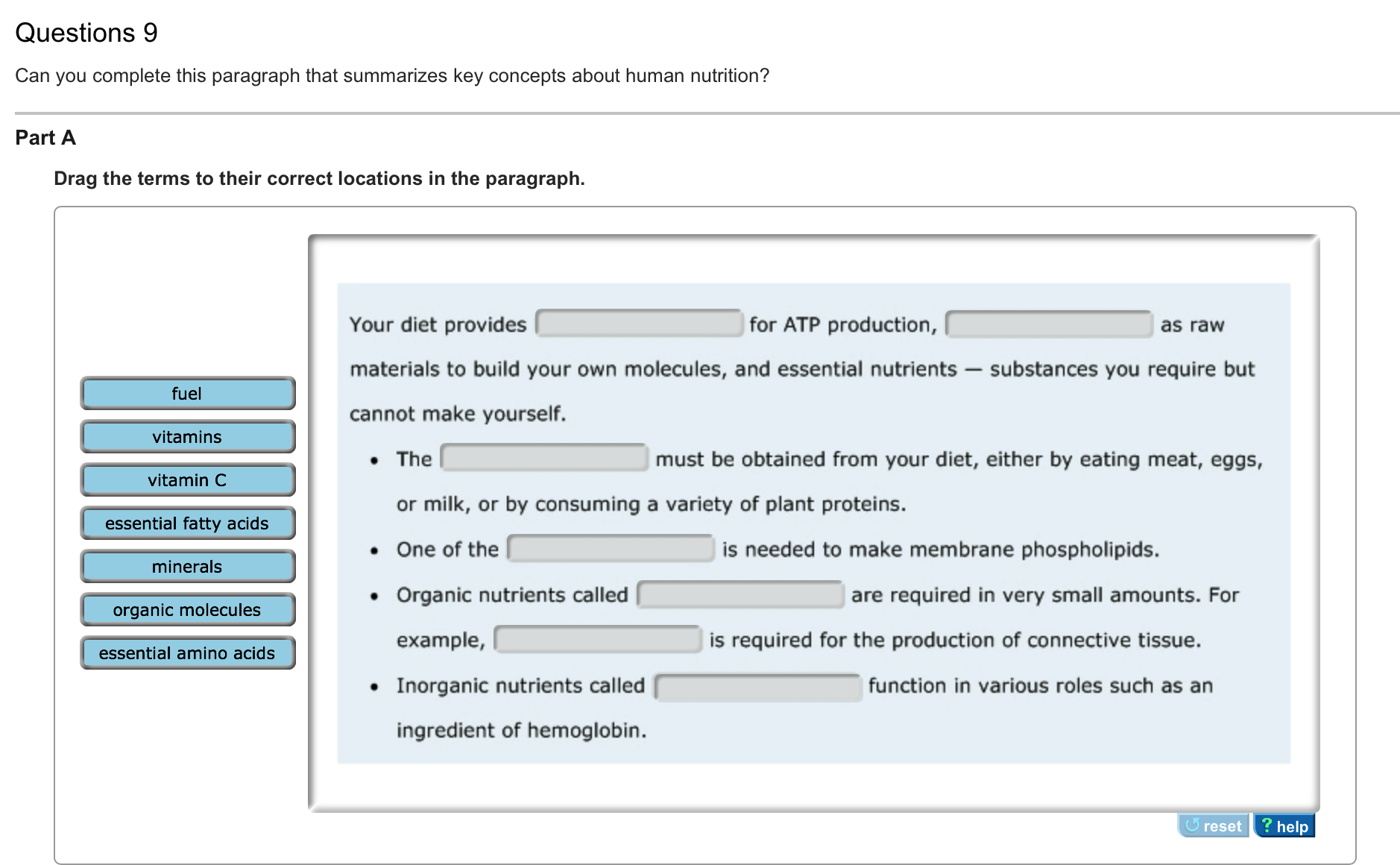
Task: Click blank after 'Inorganic nutrients called'
Action: tap(757, 686)
